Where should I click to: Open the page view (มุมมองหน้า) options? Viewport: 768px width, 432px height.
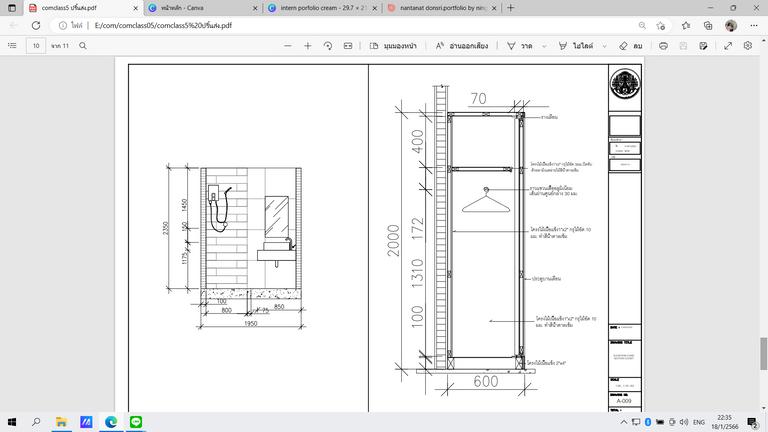tap(393, 46)
